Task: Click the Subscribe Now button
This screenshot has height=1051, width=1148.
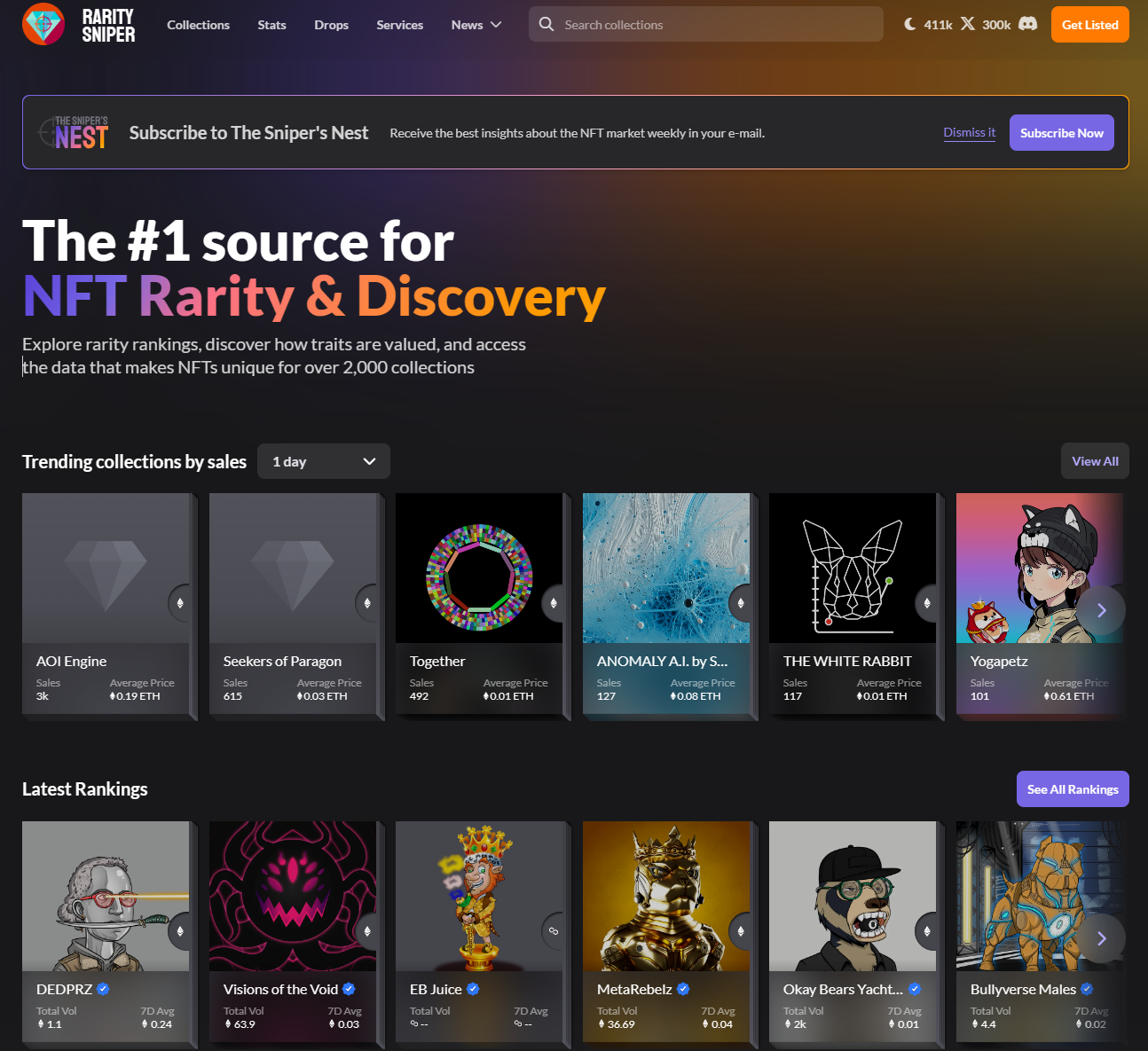Action: click(1061, 133)
